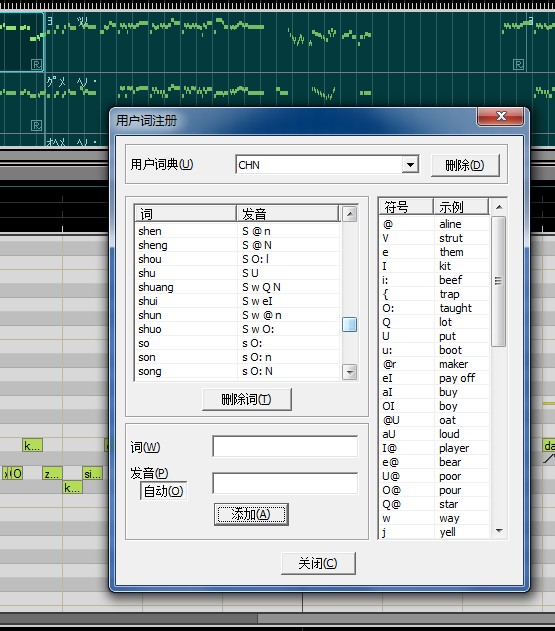Screen dimensions: 555x631
Task: Open the user dictionary CHN dropdown
Action: pos(410,165)
